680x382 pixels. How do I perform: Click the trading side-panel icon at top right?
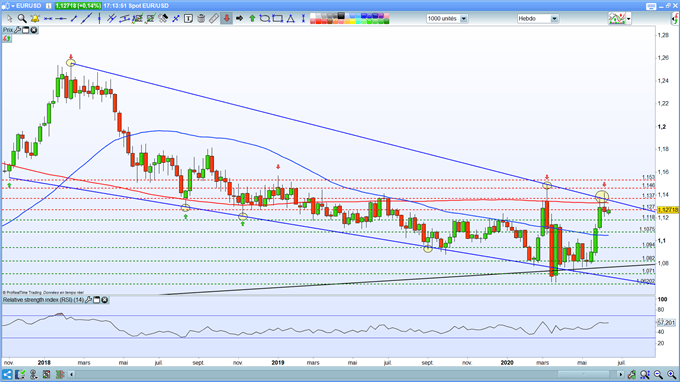tap(675, 19)
